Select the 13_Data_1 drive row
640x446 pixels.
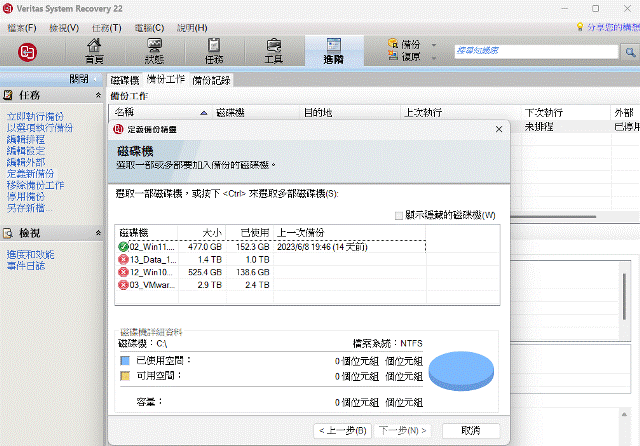270,260
